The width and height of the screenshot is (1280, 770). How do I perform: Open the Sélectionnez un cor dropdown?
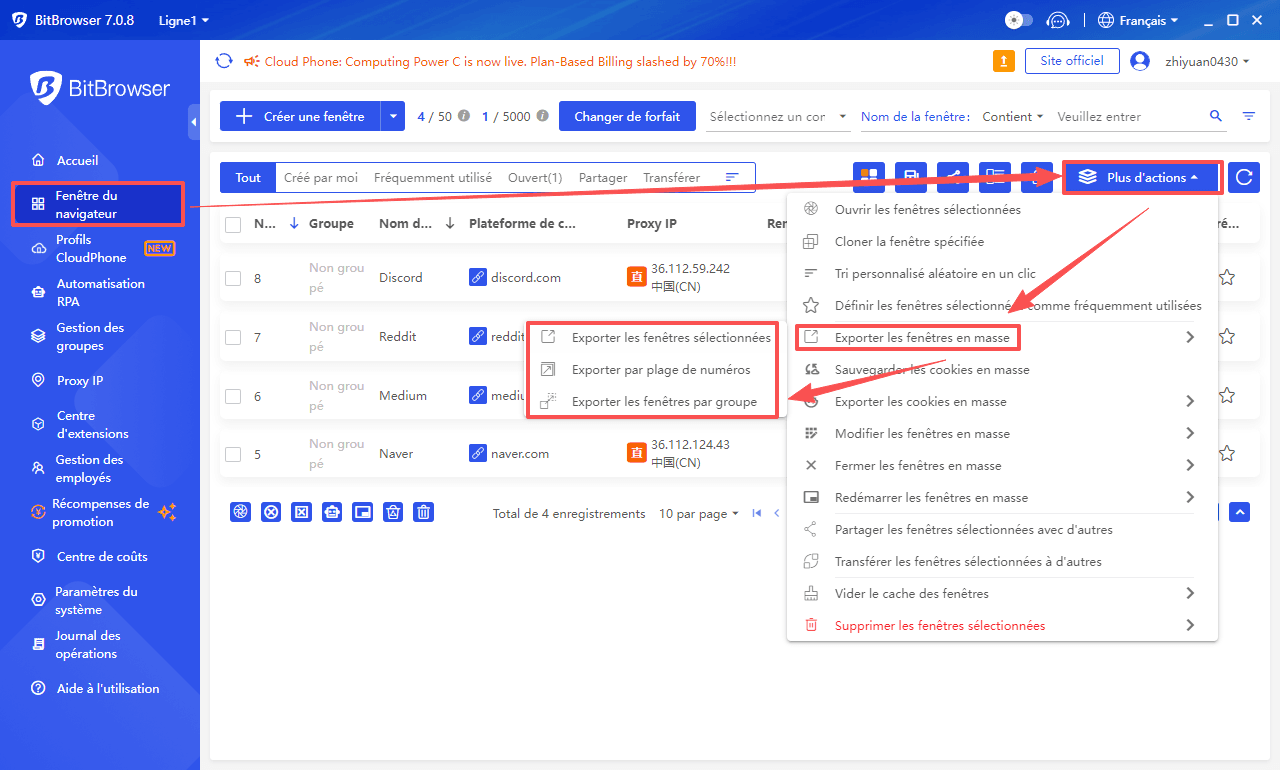(x=778, y=116)
